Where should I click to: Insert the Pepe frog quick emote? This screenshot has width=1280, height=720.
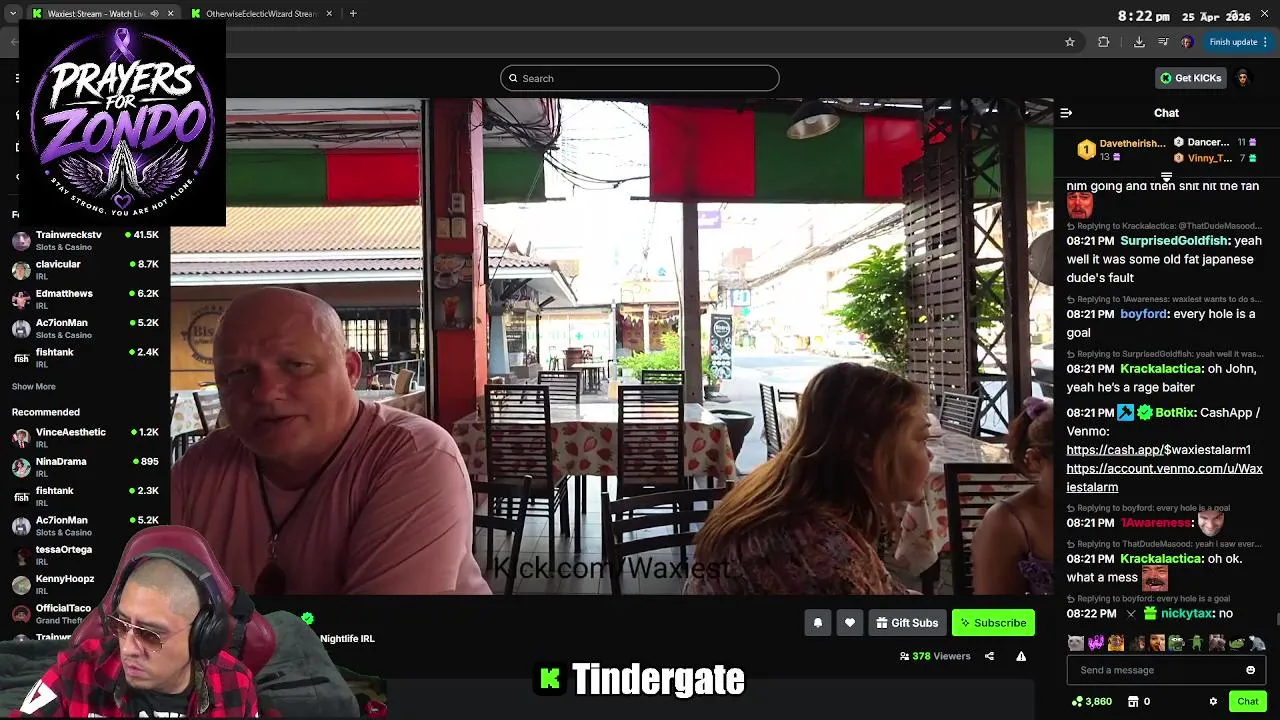(x=1176, y=643)
